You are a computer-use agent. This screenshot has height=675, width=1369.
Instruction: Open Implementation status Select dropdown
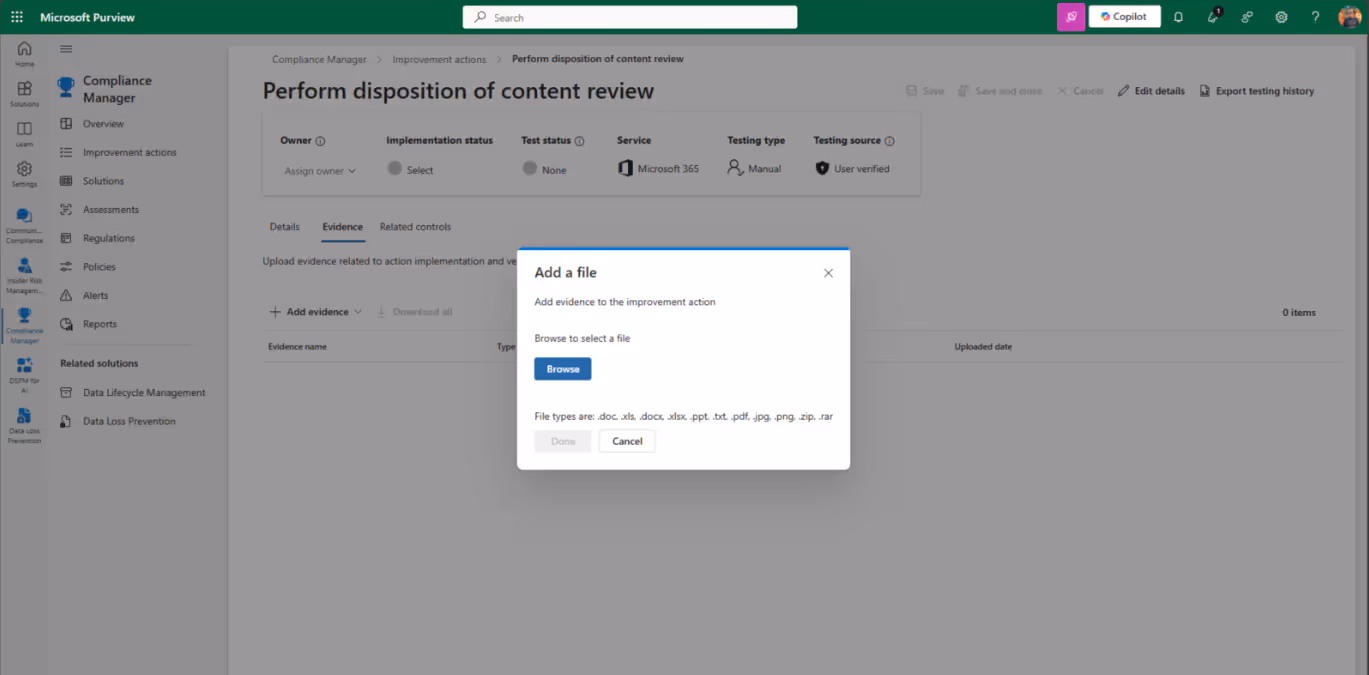(x=411, y=170)
